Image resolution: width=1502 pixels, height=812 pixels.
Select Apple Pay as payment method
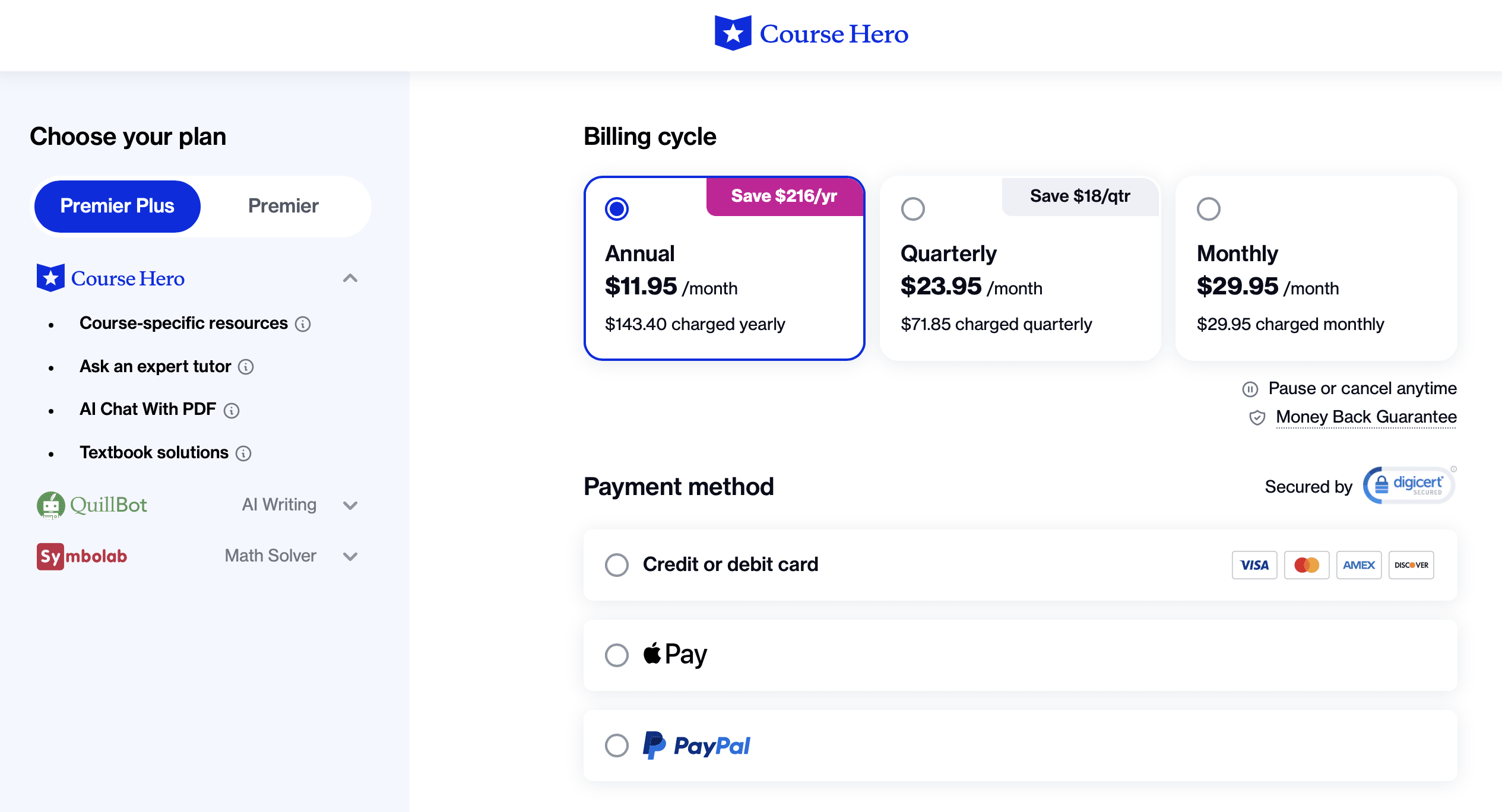coord(617,655)
